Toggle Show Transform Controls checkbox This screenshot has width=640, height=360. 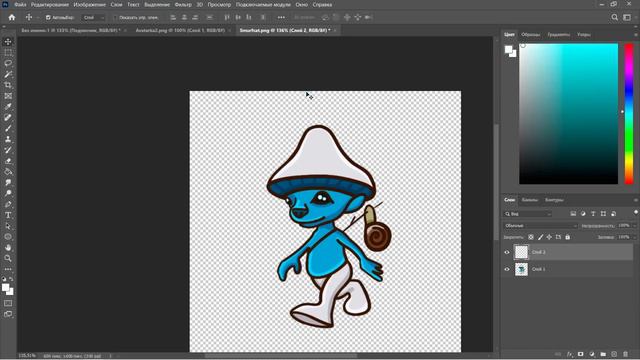115,18
